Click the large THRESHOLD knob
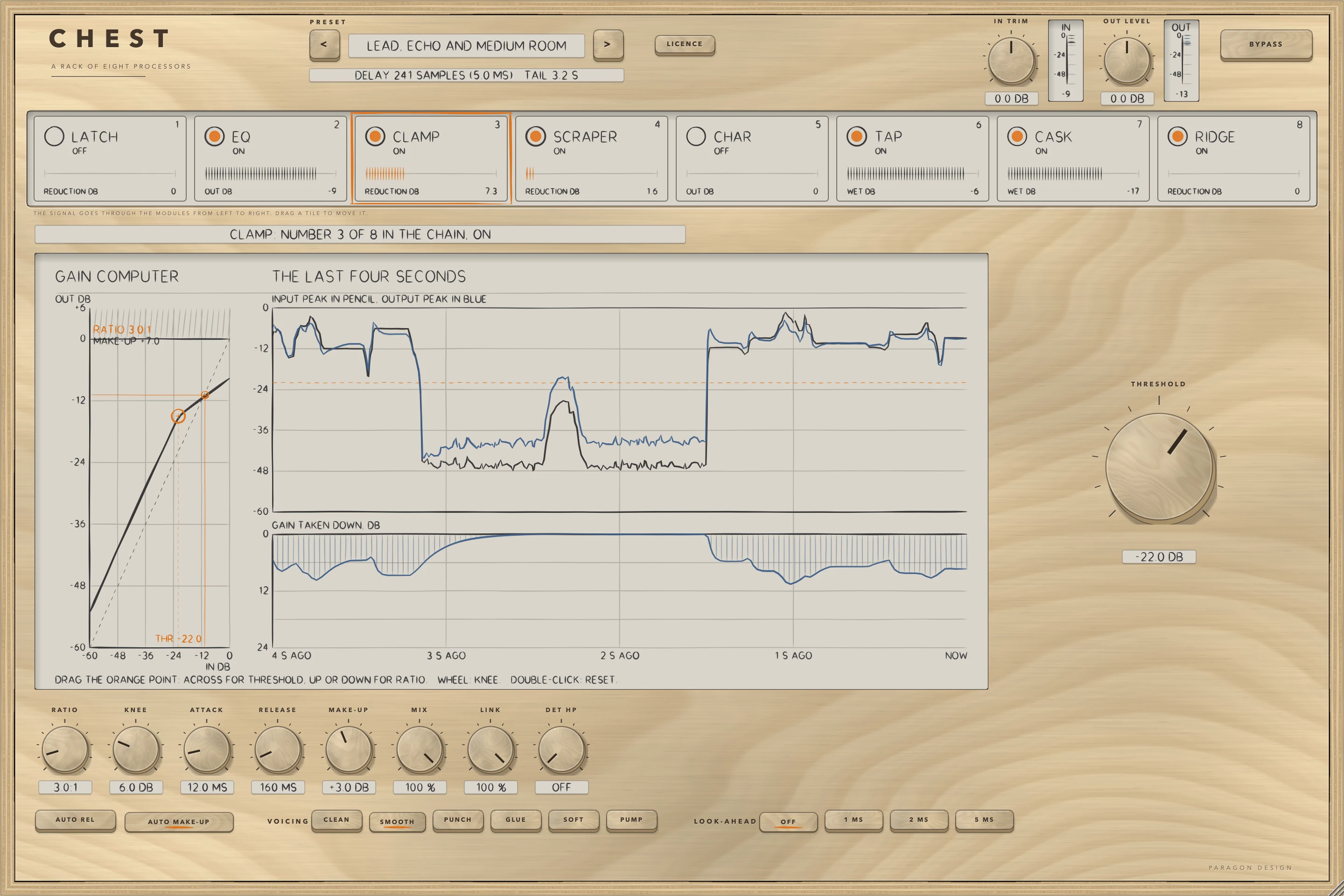This screenshot has width=1344, height=896. [x=1159, y=466]
